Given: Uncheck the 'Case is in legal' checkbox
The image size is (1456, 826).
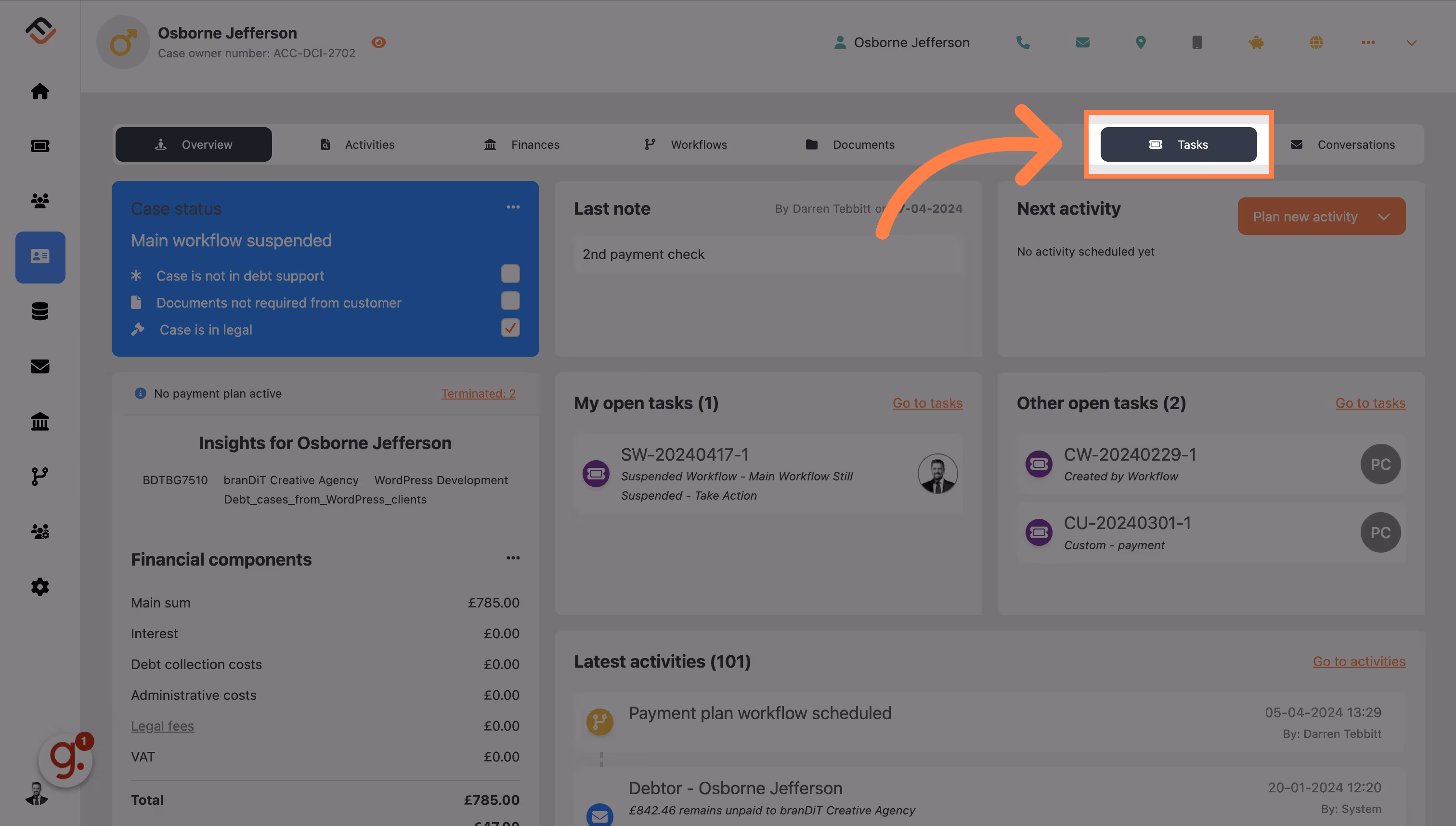Looking at the screenshot, I should pyautogui.click(x=510, y=328).
